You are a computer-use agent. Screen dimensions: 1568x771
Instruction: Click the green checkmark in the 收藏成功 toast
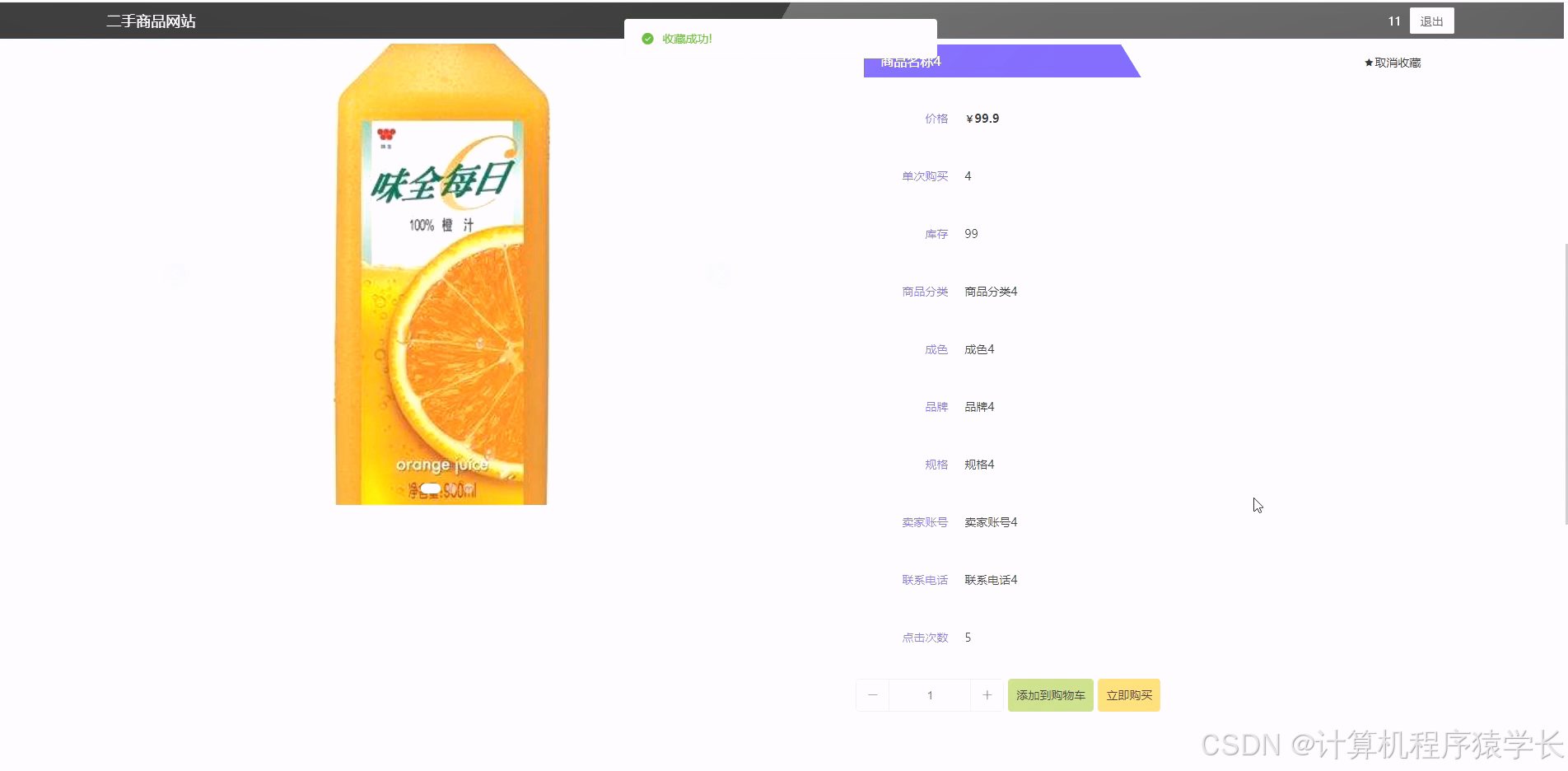click(647, 39)
